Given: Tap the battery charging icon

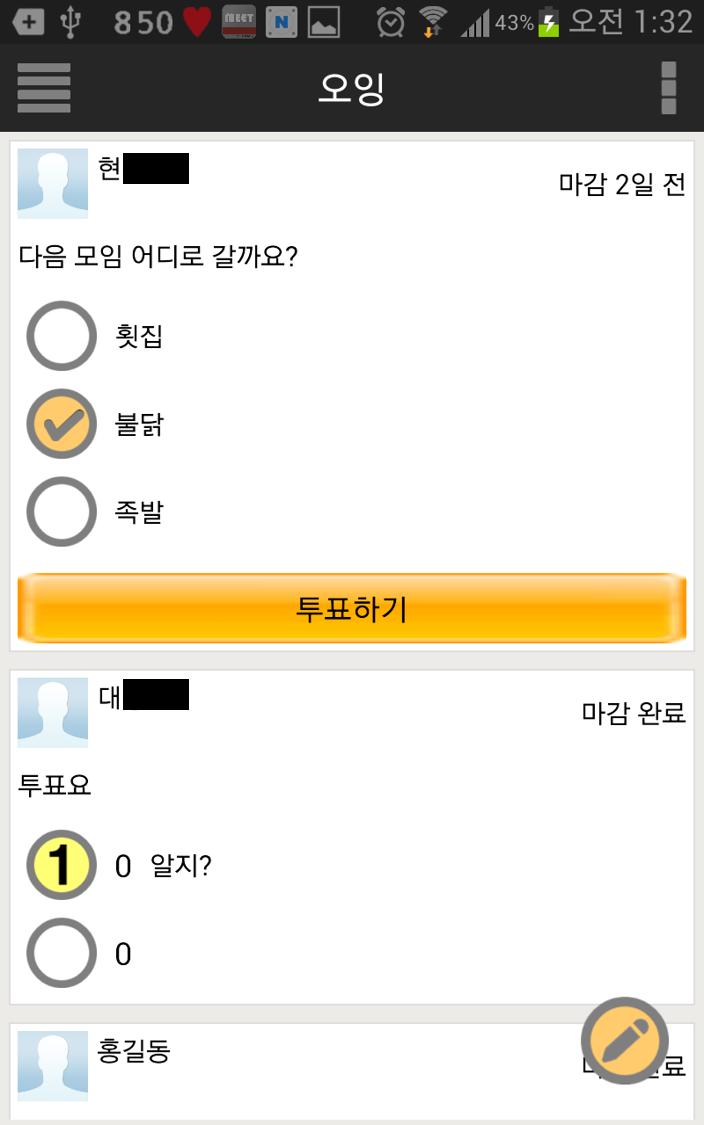Looking at the screenshot, I should (x=549, y=21).
